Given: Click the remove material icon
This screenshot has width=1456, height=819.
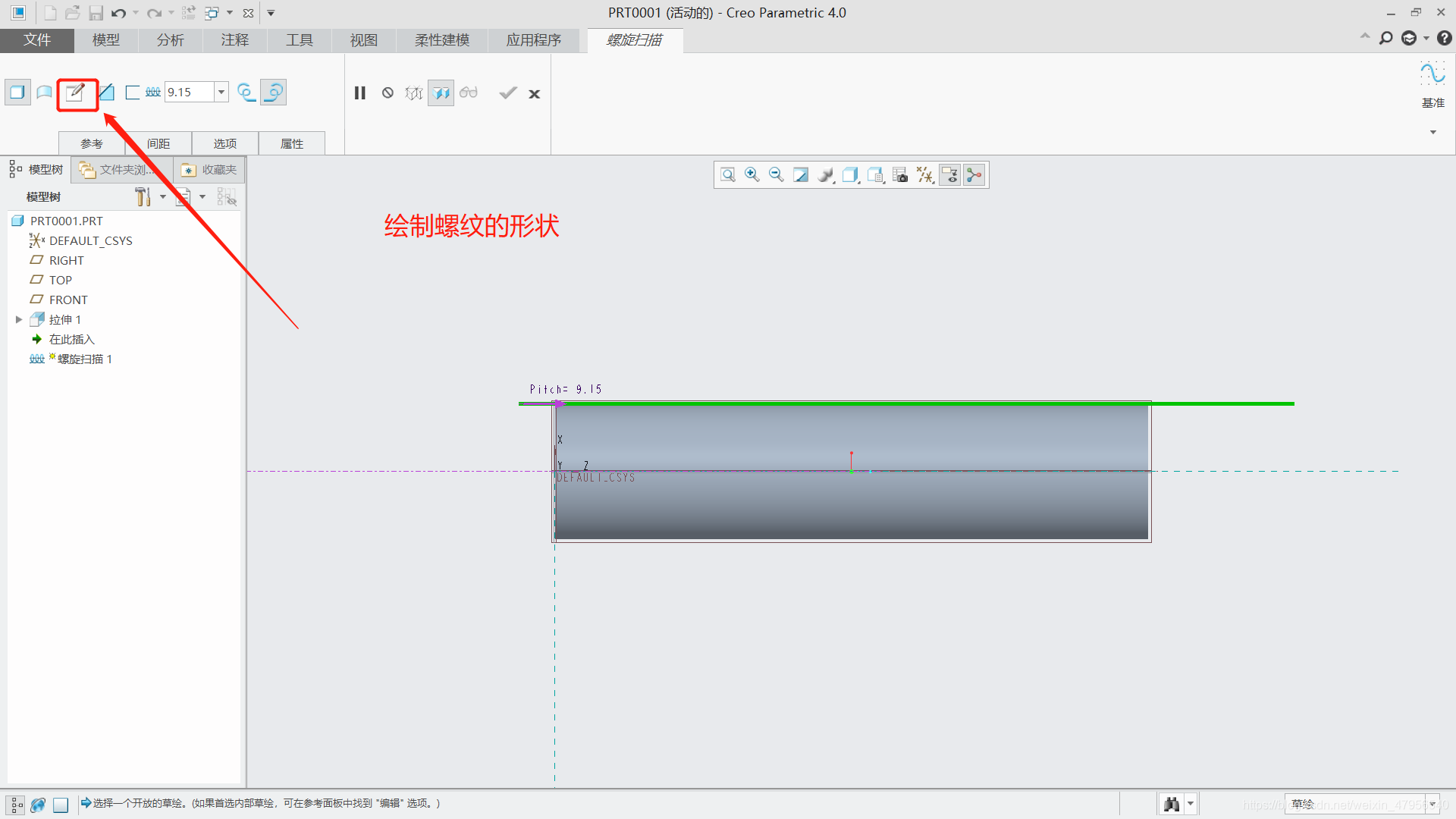Looking at the screenshot, I should 106,93.
